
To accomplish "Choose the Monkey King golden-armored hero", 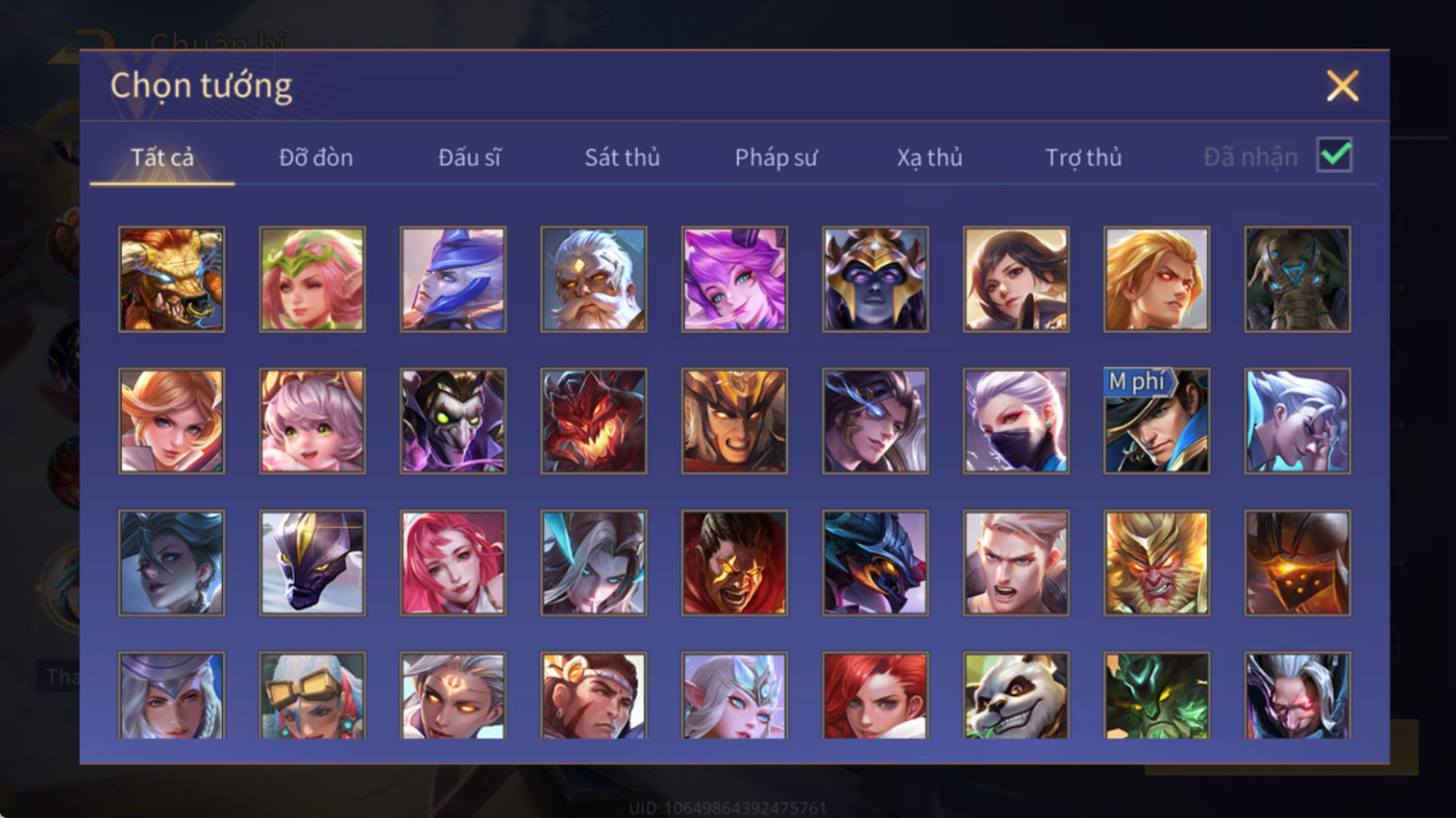I will (x=1156, y=563).
